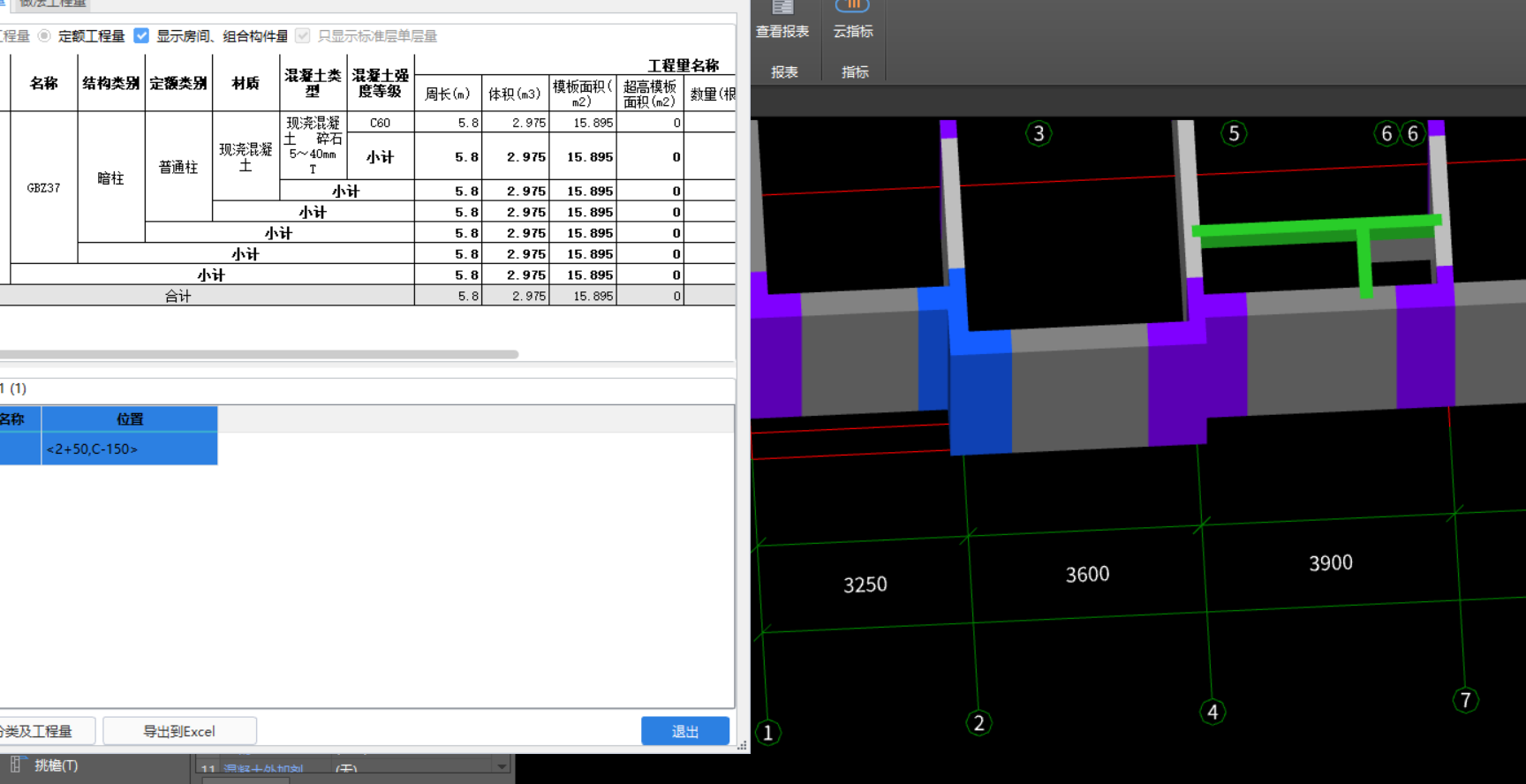This screenshot has height=784, width=1526.
Task: Click the 模板面积(m2) column header
Action: coord(583,94)
